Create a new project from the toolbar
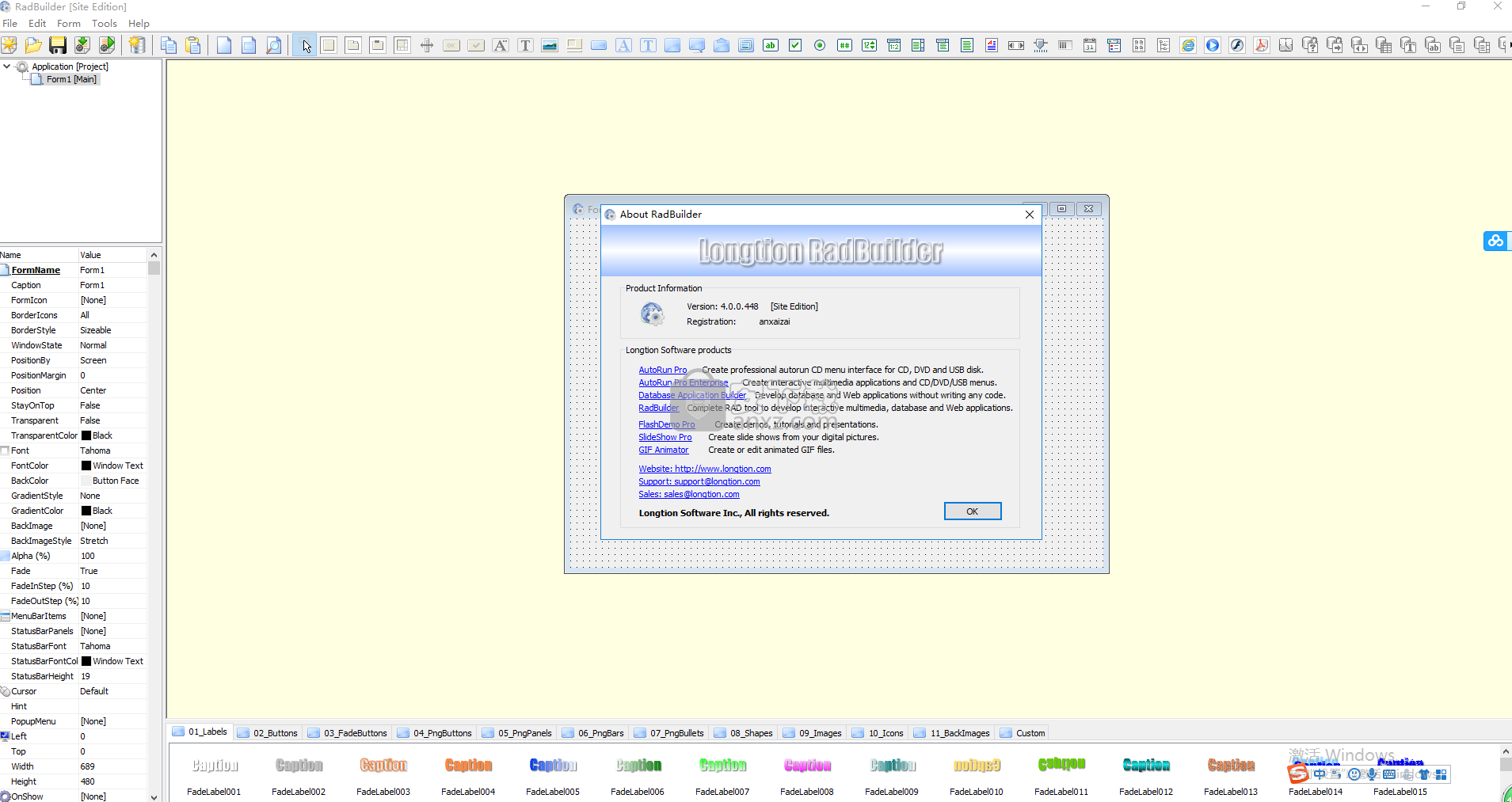This screenshot has height=802, width=1512. pyautogui.click(x=10, y=45)
